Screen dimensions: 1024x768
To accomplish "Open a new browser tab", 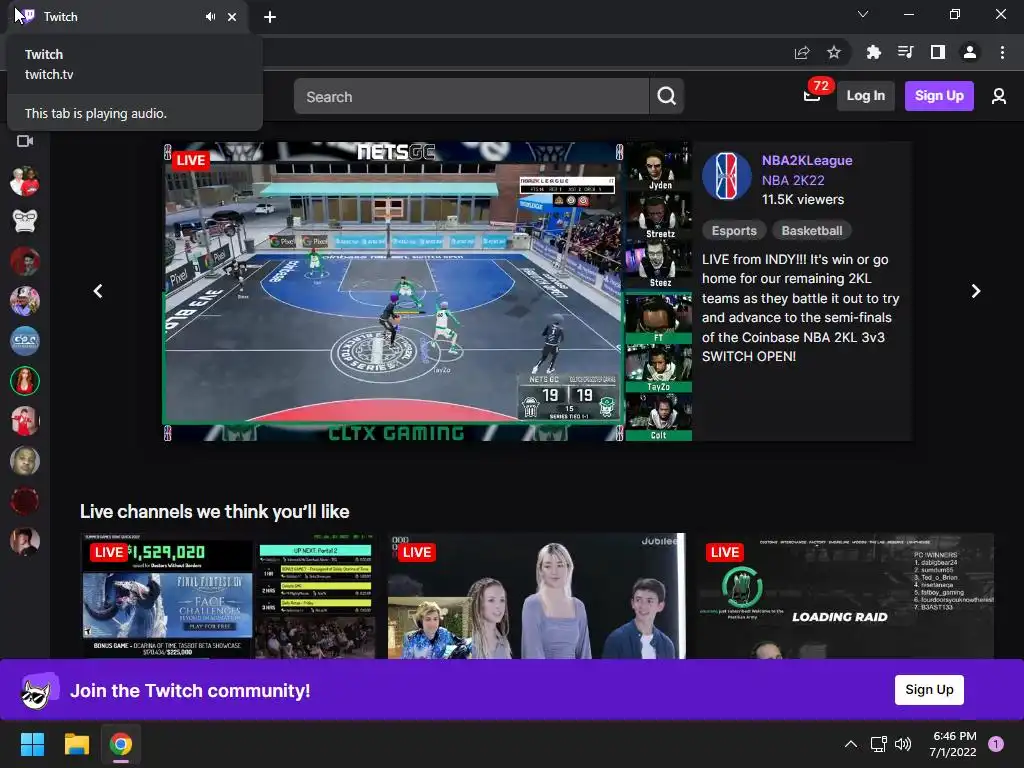I will (x=270, y=17).
